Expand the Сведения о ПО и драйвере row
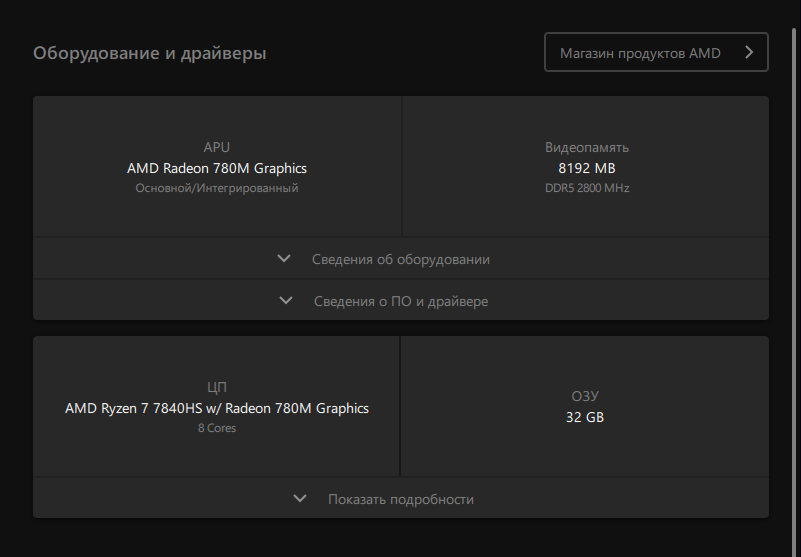801x557 pixels. [400, 301]
